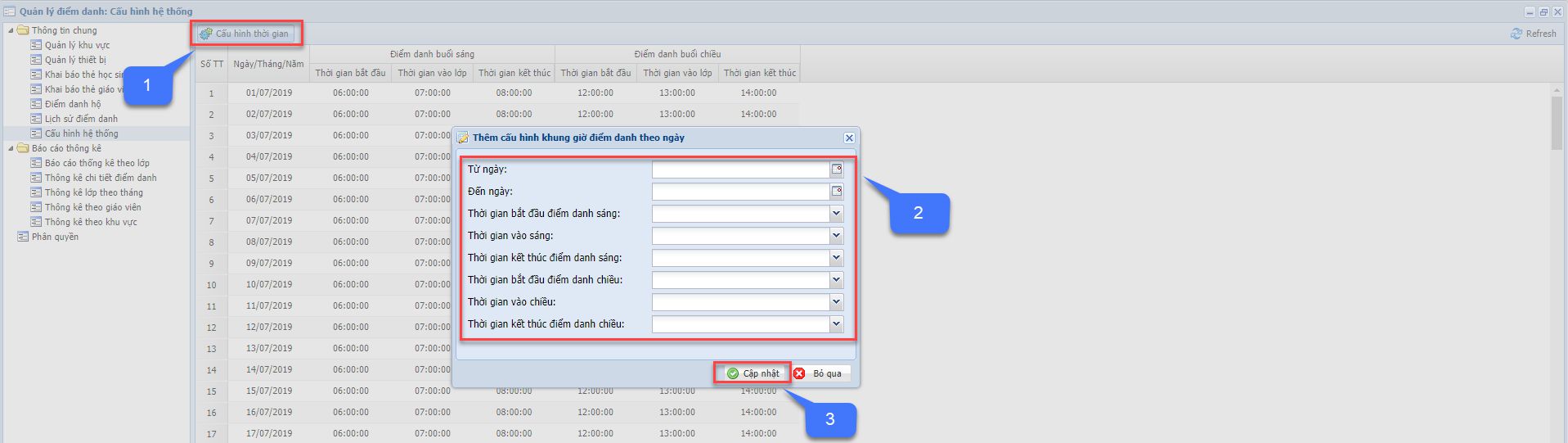Collapse the Báo cáo thống kê folder

[11, 148]
